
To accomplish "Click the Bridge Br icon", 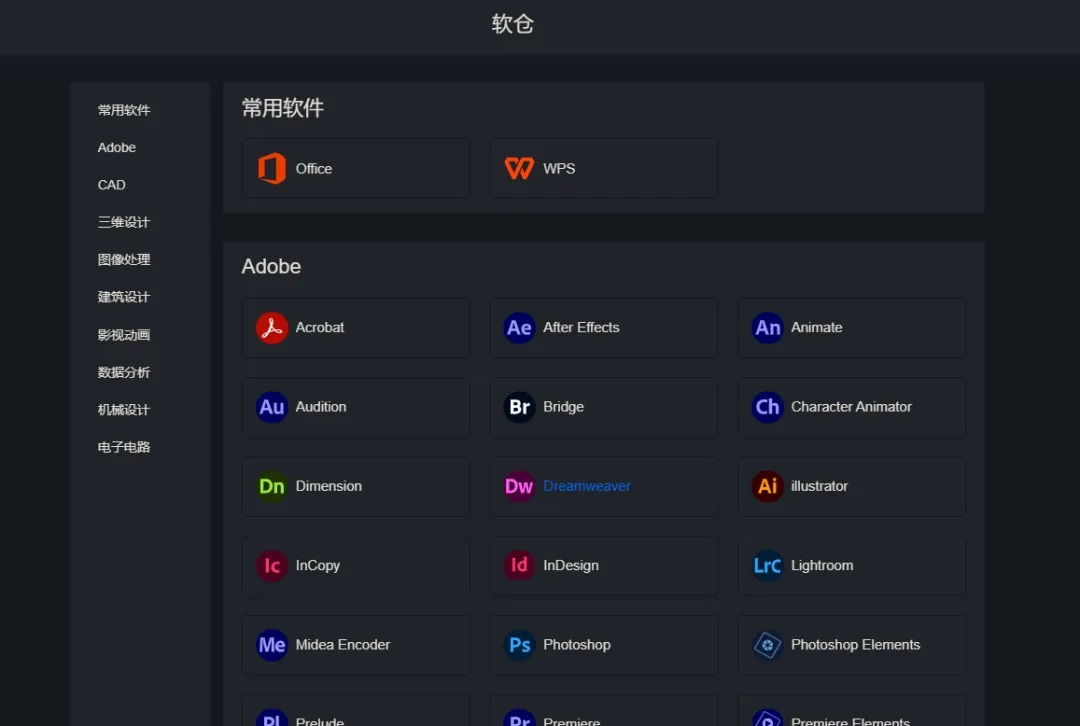I will click(x=519, y=407).
